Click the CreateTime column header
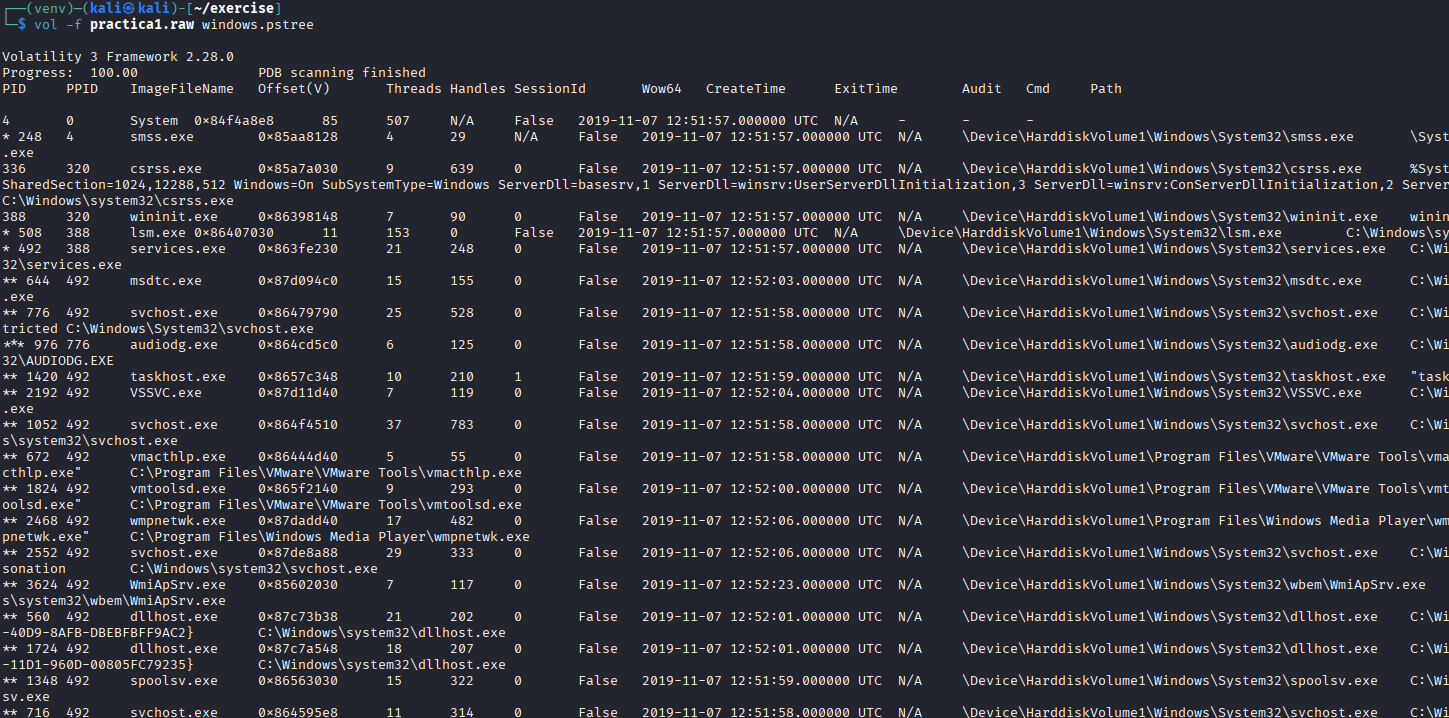The image size is (1449, 718). [746, 89]
